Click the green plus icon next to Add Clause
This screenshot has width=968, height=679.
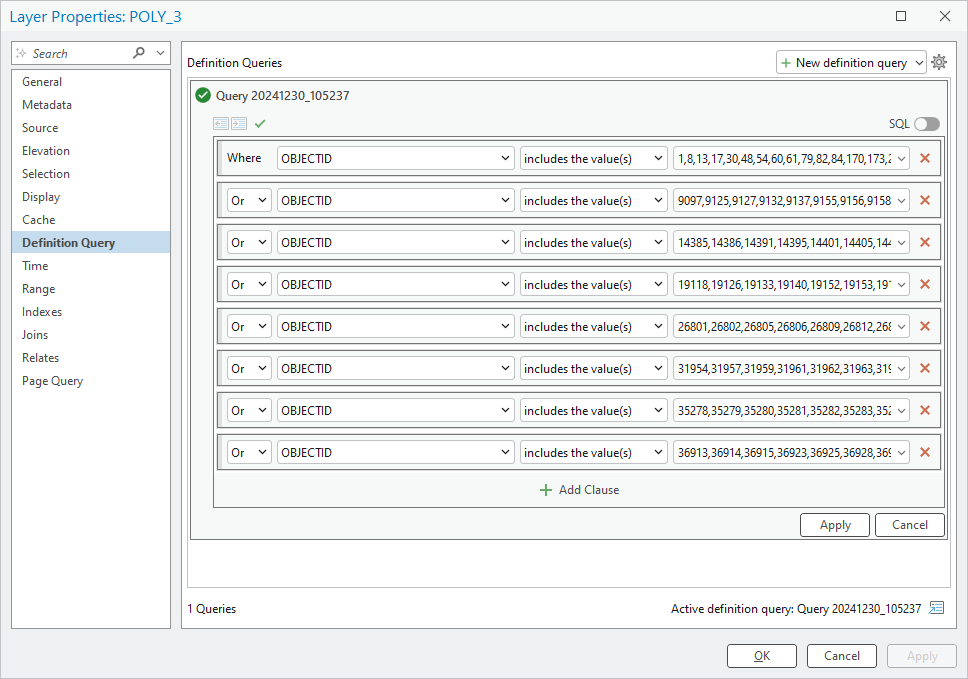[x=545, y=490]
